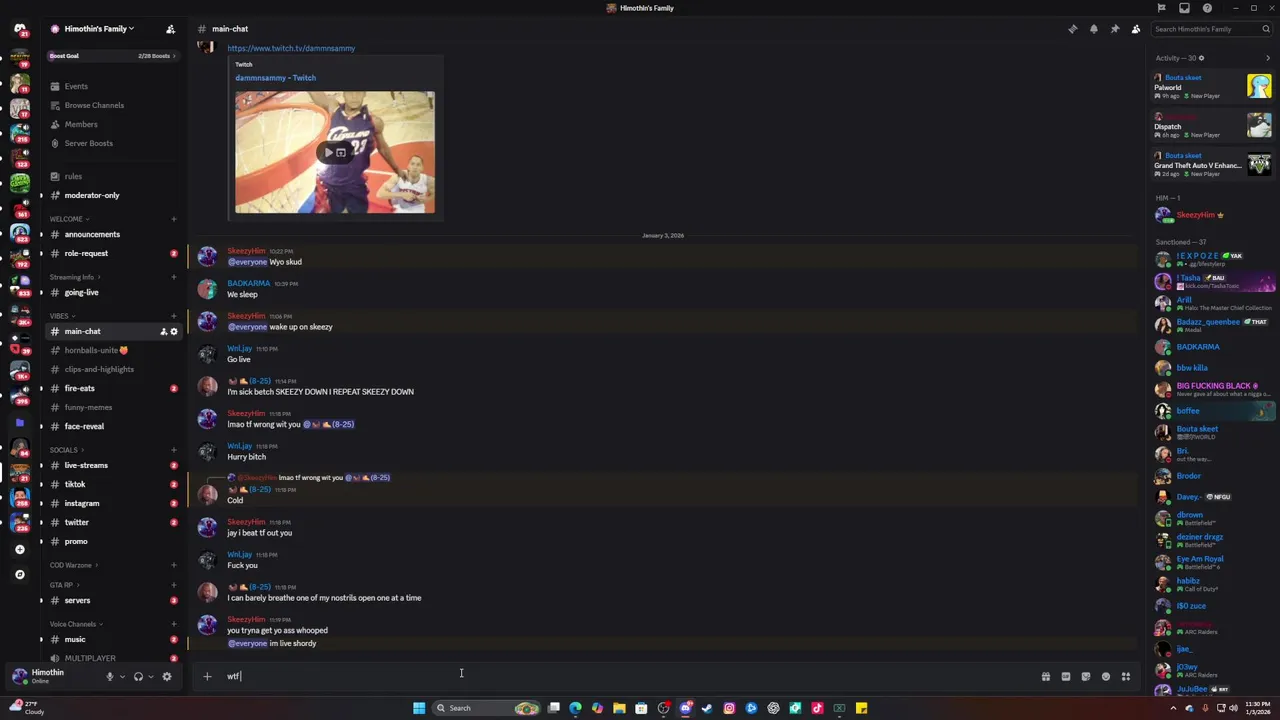
Task: Open the apps launcher icon in message bar
Action: click(x=1126, y=677)
